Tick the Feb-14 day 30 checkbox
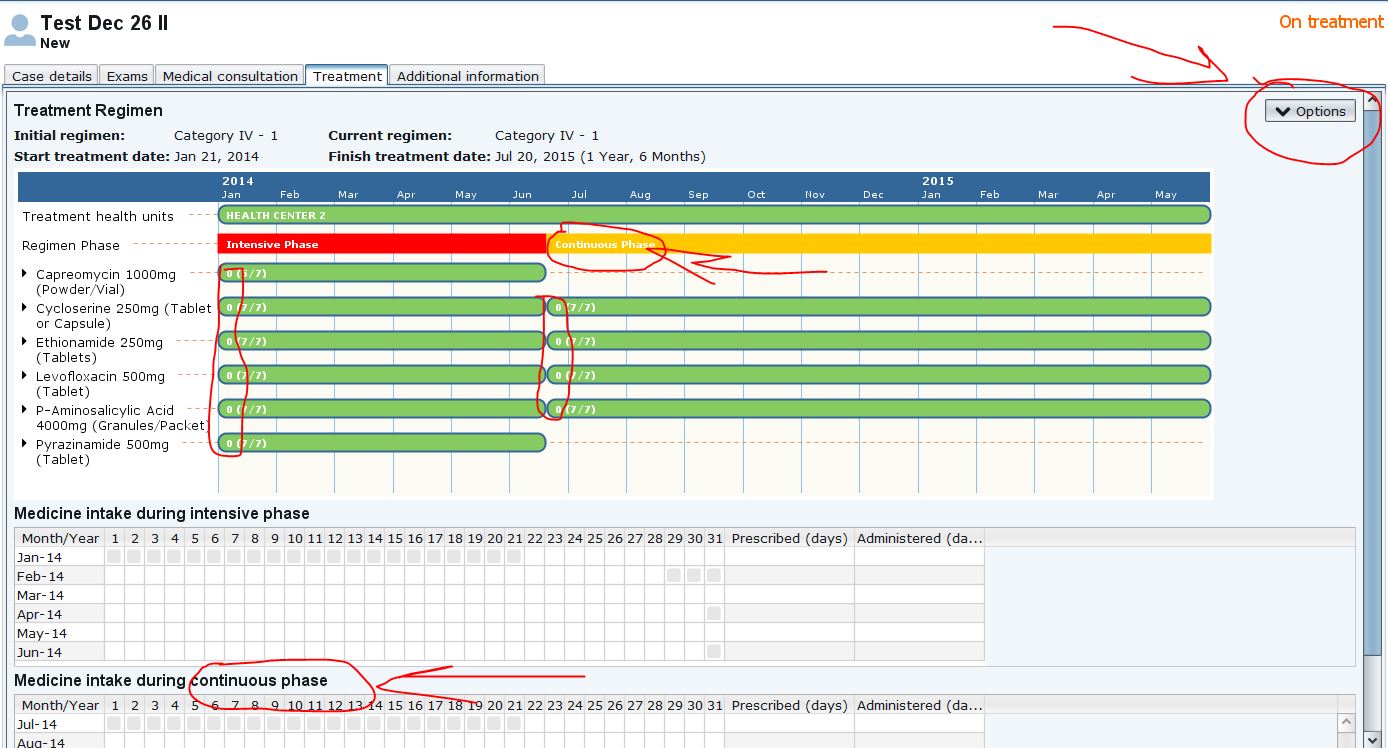 (x=694, y=576)
